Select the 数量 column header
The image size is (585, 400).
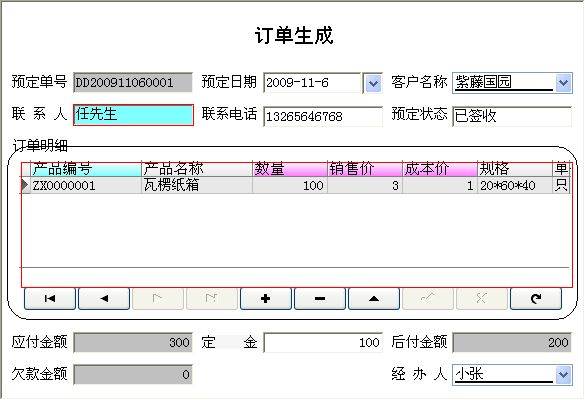click(290, 169)
